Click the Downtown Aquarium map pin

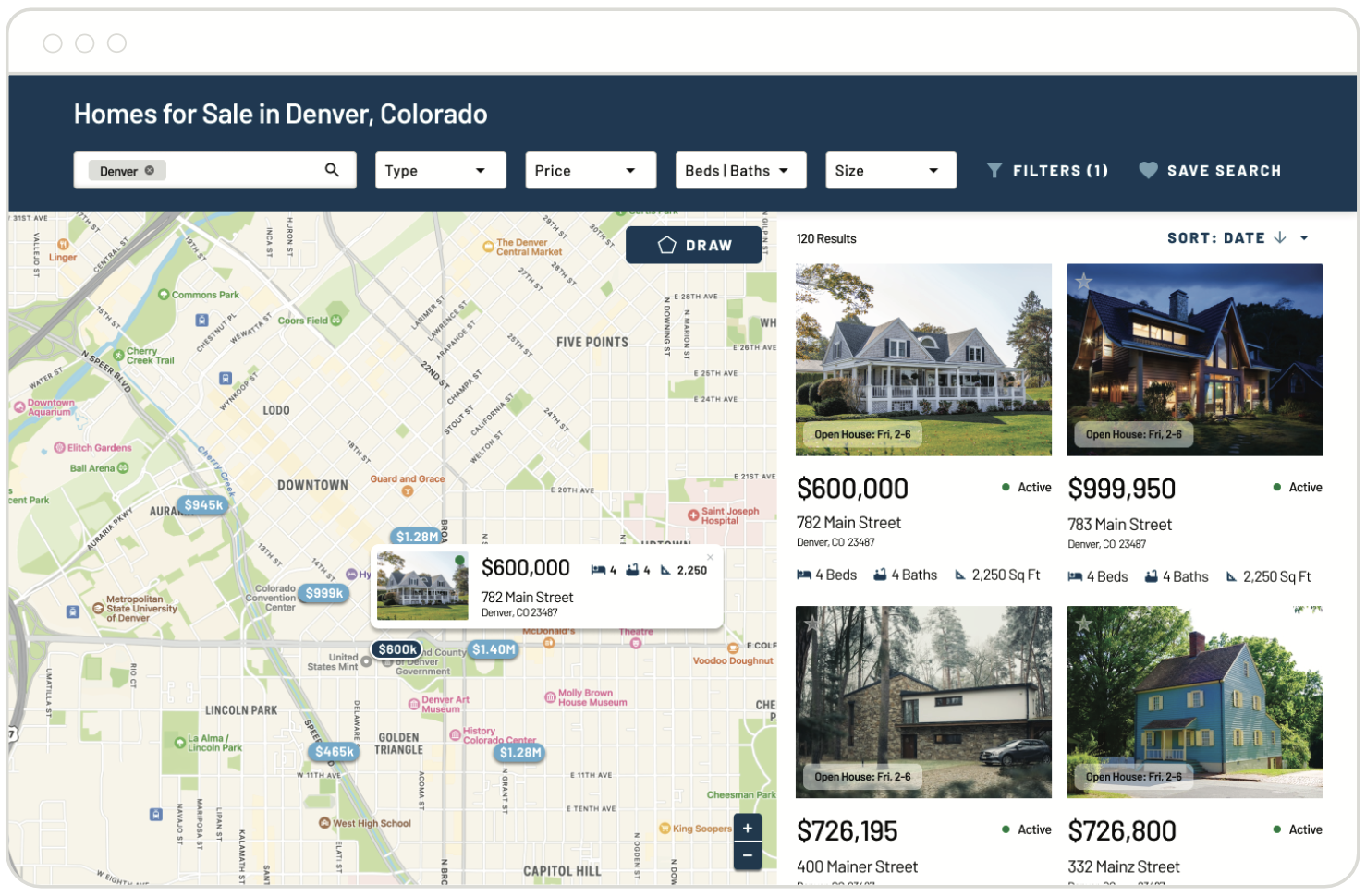(19, 406)
